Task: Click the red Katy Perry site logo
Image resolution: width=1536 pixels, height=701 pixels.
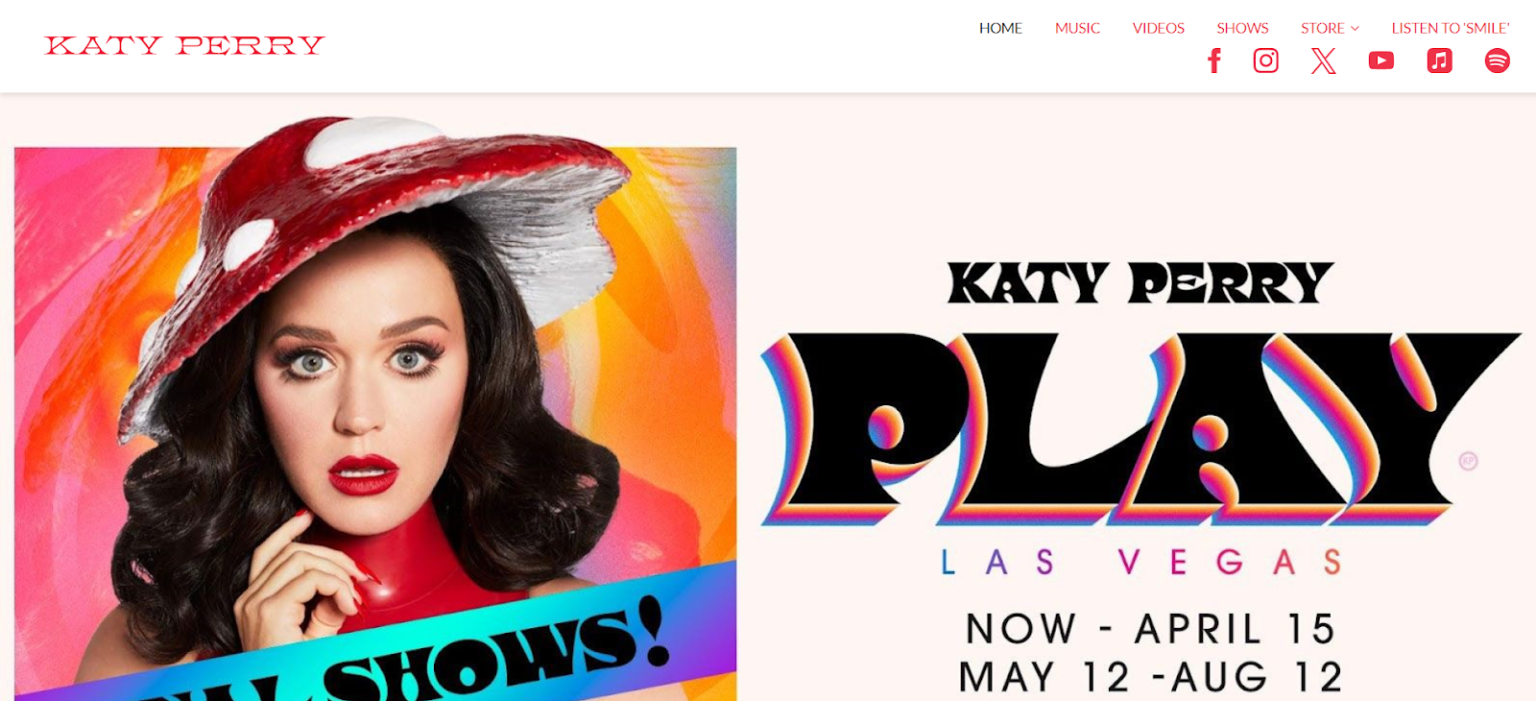Action: pos(185,45)
